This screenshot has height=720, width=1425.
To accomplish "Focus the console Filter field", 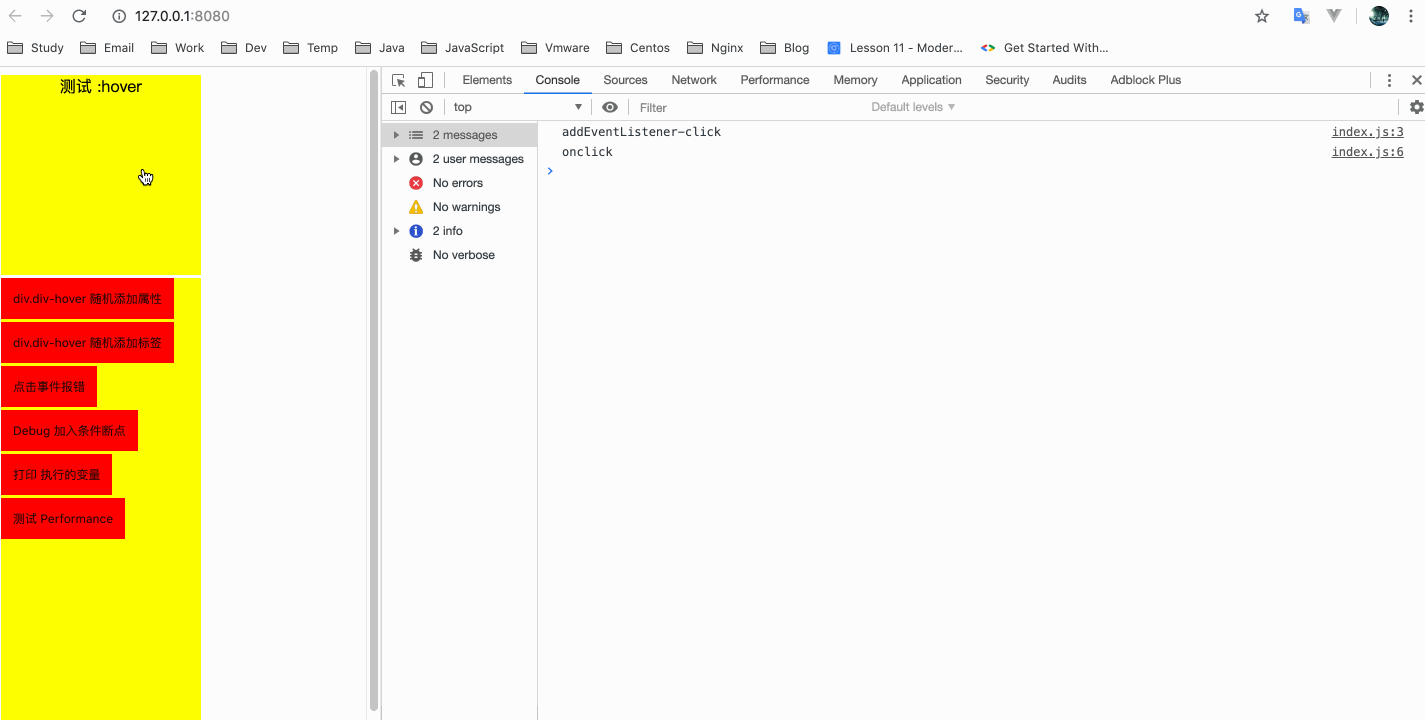I will [750, 107].
